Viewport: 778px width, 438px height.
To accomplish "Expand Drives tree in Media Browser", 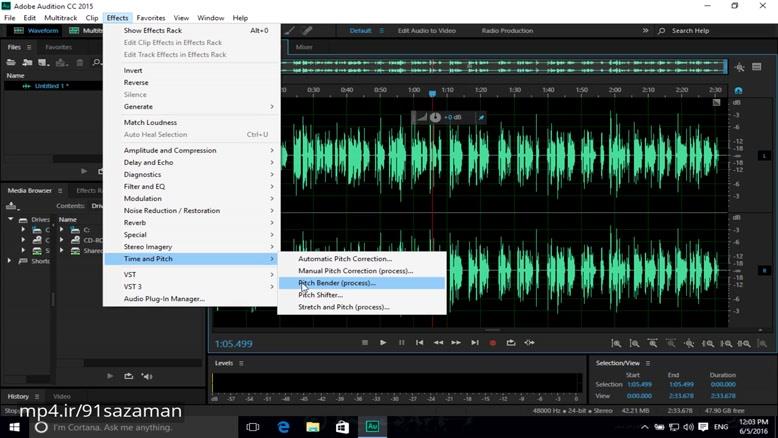I will click(x=10, y=219).
